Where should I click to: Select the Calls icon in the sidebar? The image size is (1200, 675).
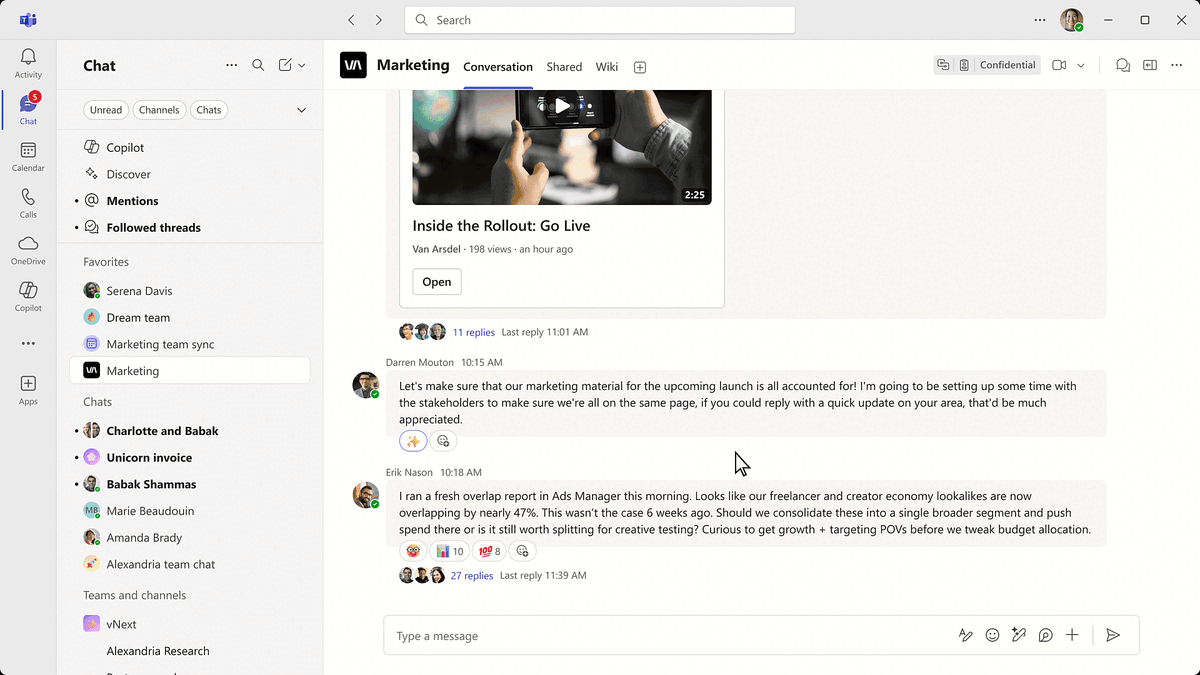coord(27,202)
